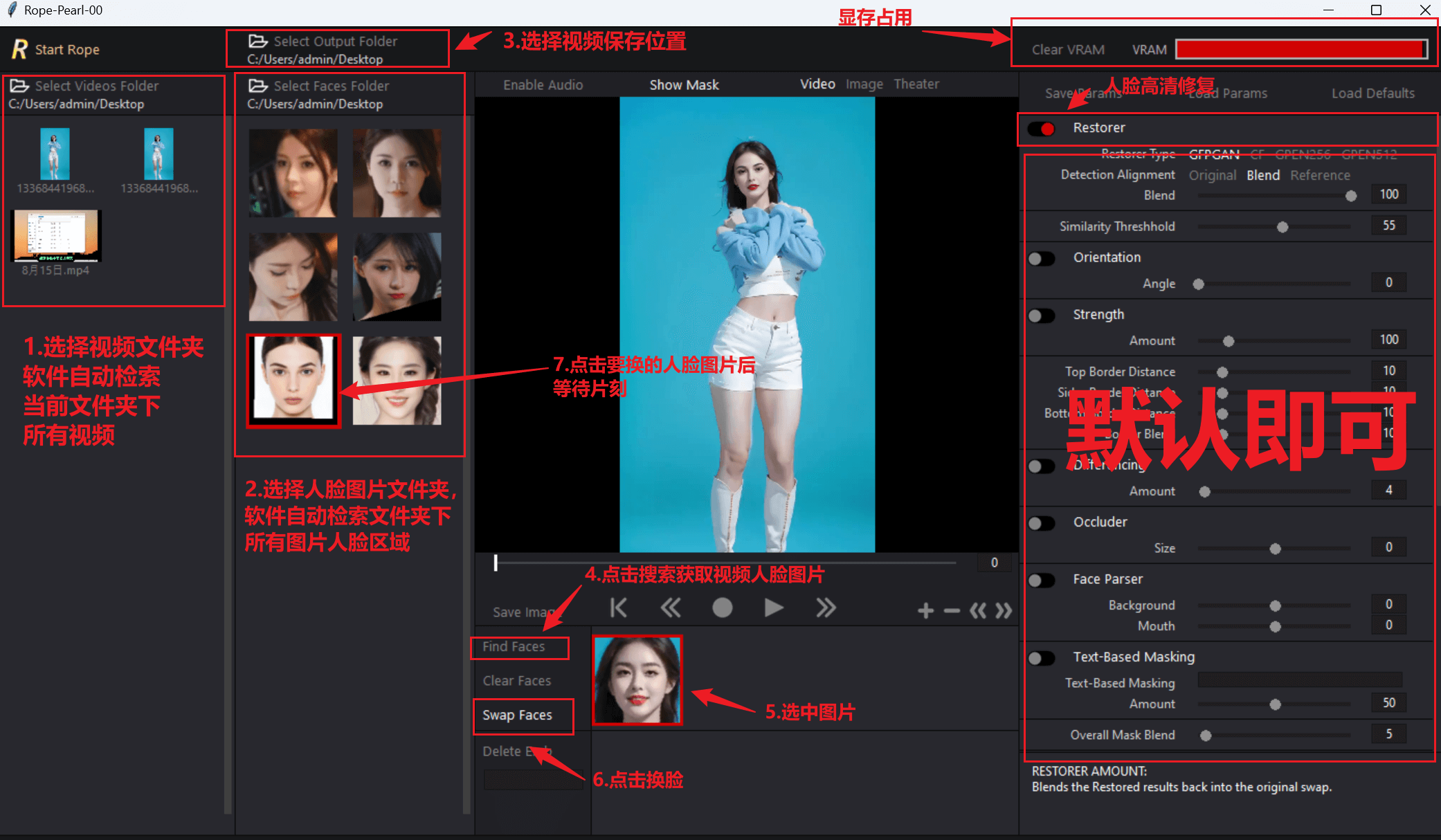This screenshot has height=840, width=1441.
Task: Toggle the Differencing switch
Action: [1042, 466]
